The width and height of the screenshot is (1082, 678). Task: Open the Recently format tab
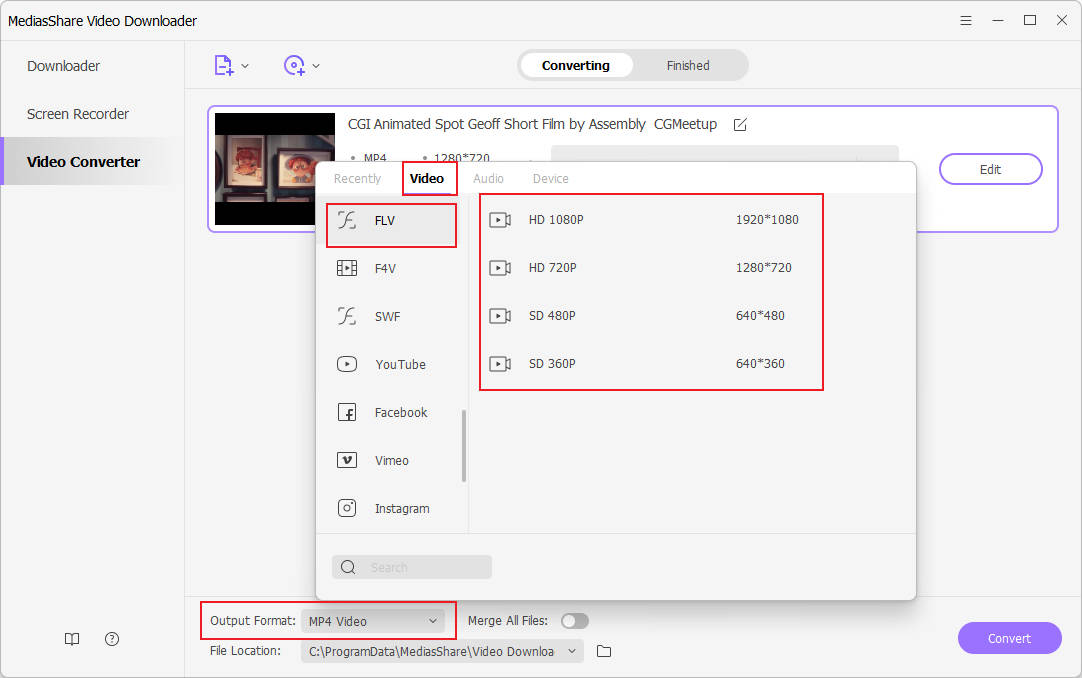click(x=357, y=179)
